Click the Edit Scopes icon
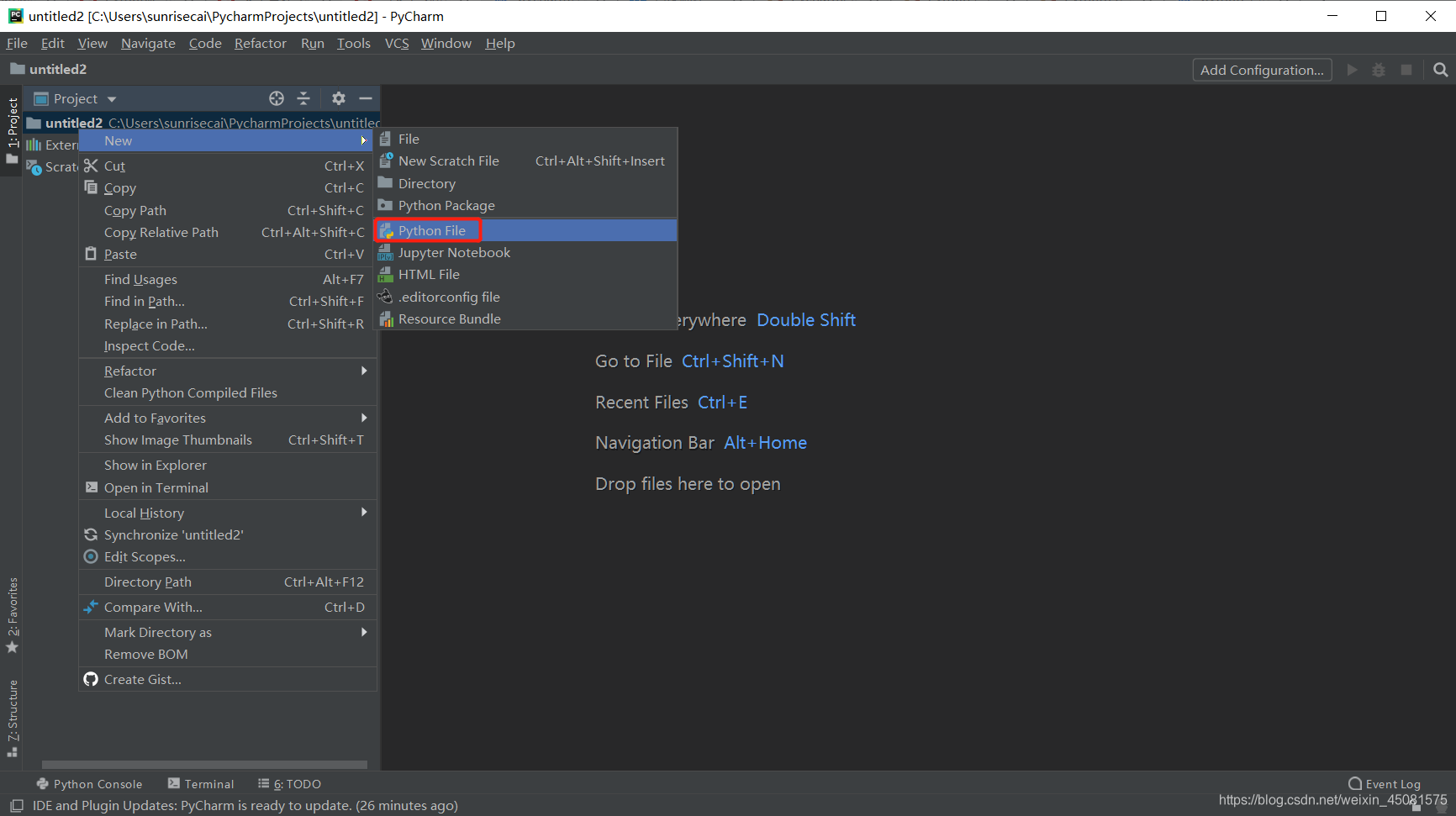The image size is (1456, 816). [x=91, y=556]
